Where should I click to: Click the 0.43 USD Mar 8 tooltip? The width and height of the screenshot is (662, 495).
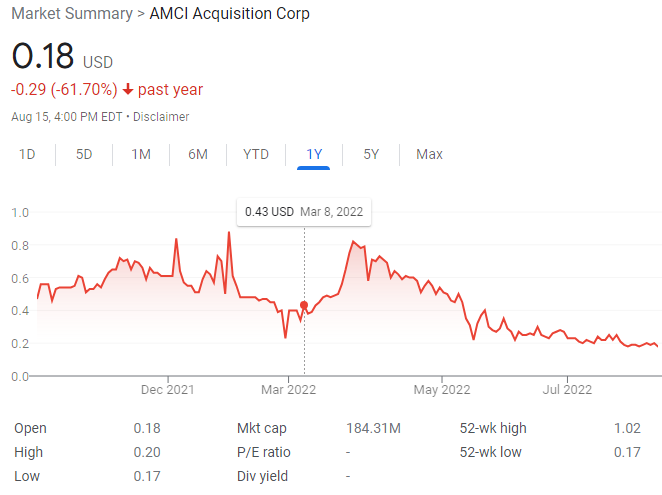[304, 212]
